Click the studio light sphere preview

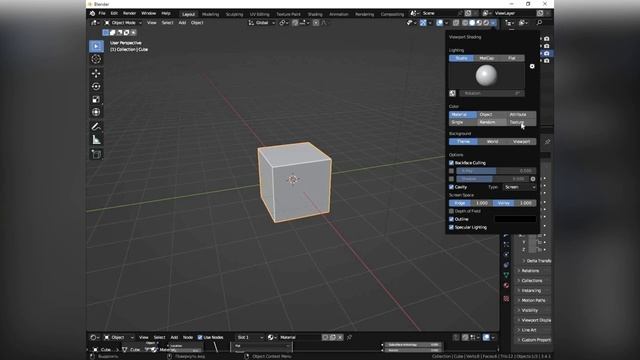pos(487,76)
